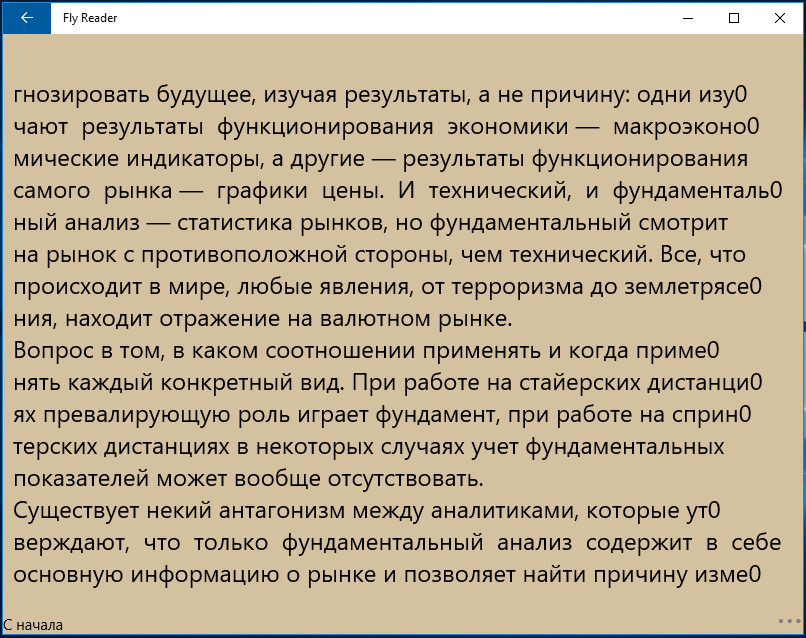The height and width of the screenshot is (638, 806).
Task: Go back using the arrow button
Action: (x=27, y=18)
